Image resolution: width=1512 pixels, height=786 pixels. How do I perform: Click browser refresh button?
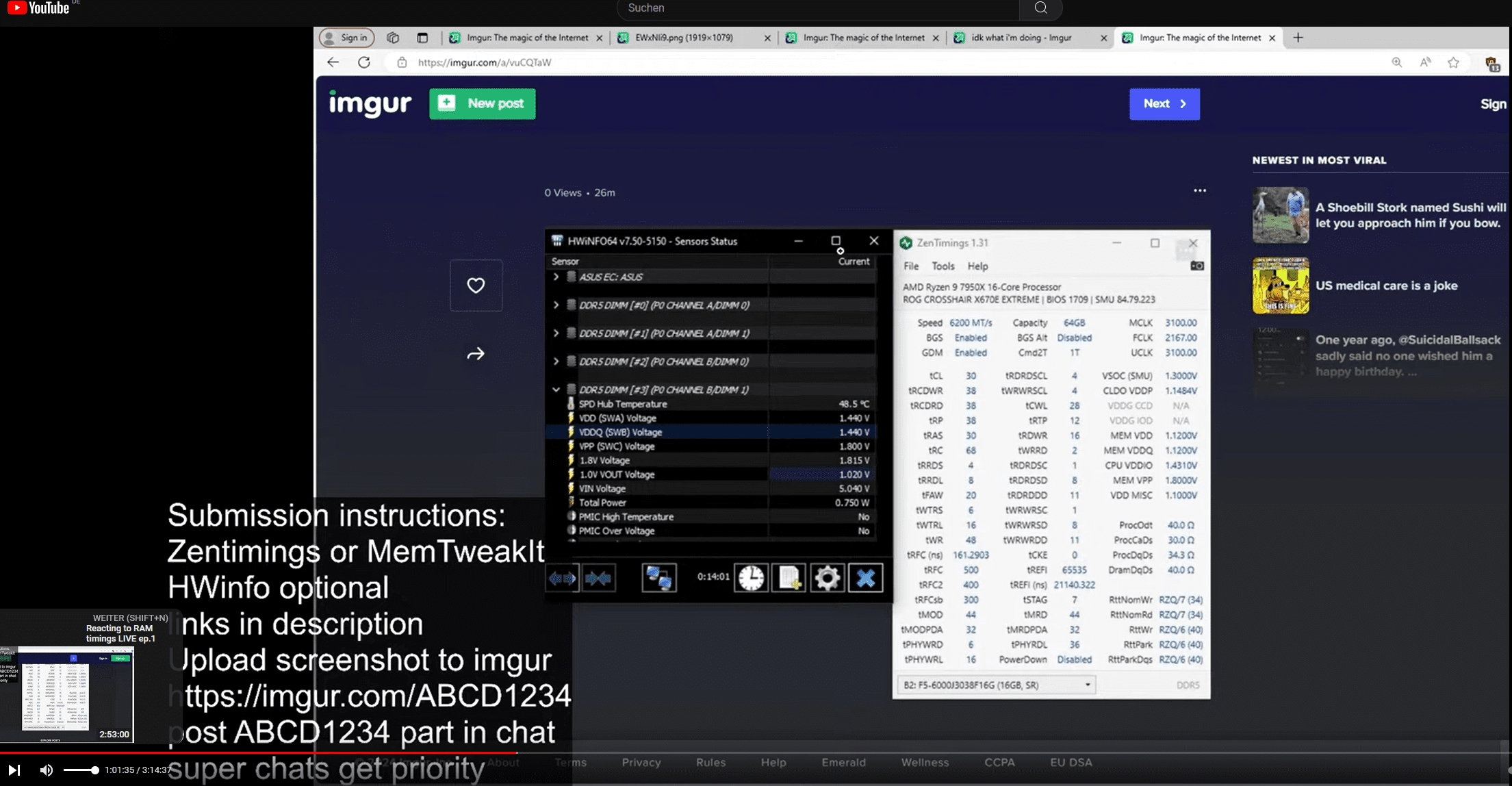pos(364,62)
